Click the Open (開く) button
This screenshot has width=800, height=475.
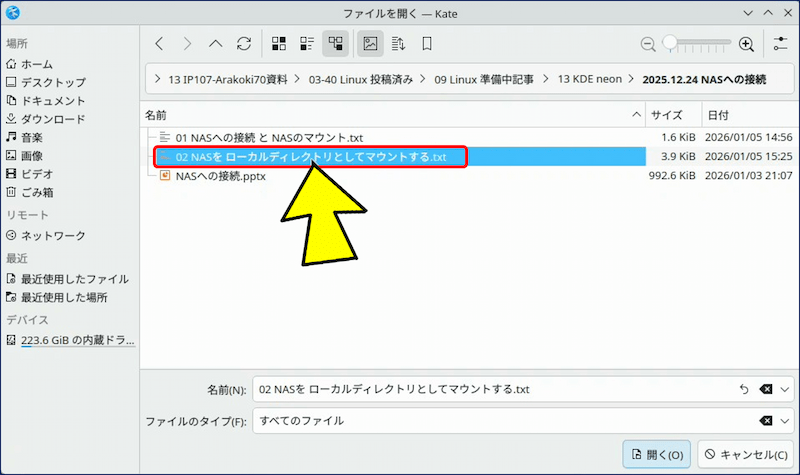click(x=657, y=455)
